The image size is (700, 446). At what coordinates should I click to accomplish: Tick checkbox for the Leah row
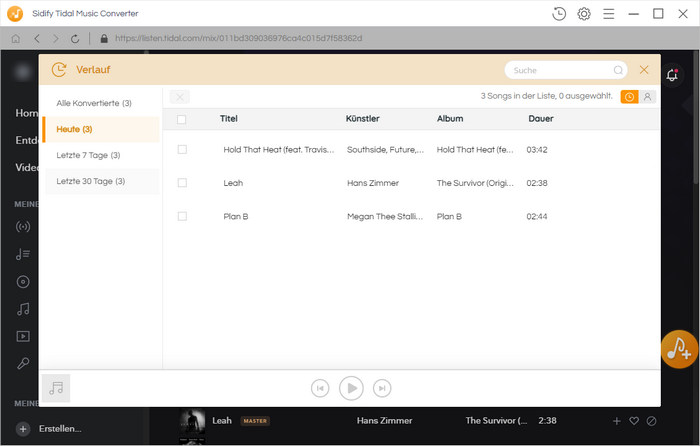tap(182, 183)
